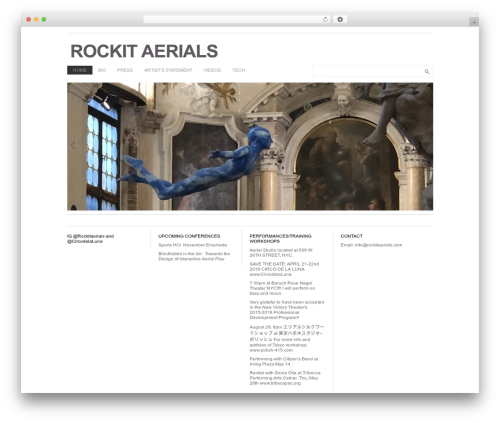Click Very grateful New Victory Theater's text
Image resolution: width=500 pixels, height=423 pixels.
[x=287, y=310]
